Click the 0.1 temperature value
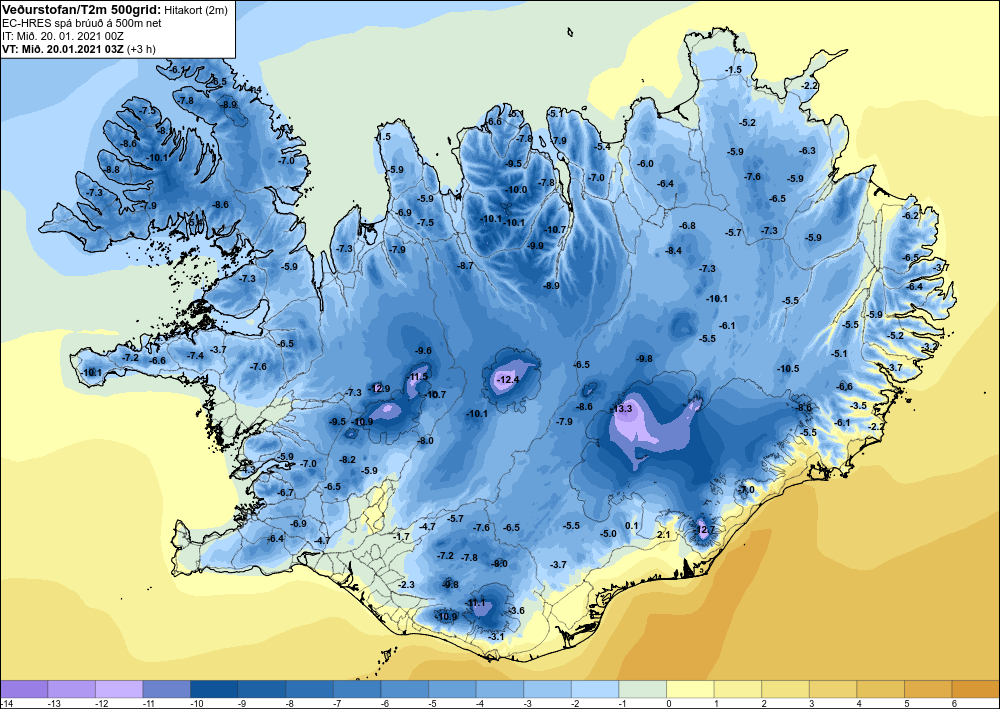Viewport: 1000px width, 709px height. coord(631,525)
